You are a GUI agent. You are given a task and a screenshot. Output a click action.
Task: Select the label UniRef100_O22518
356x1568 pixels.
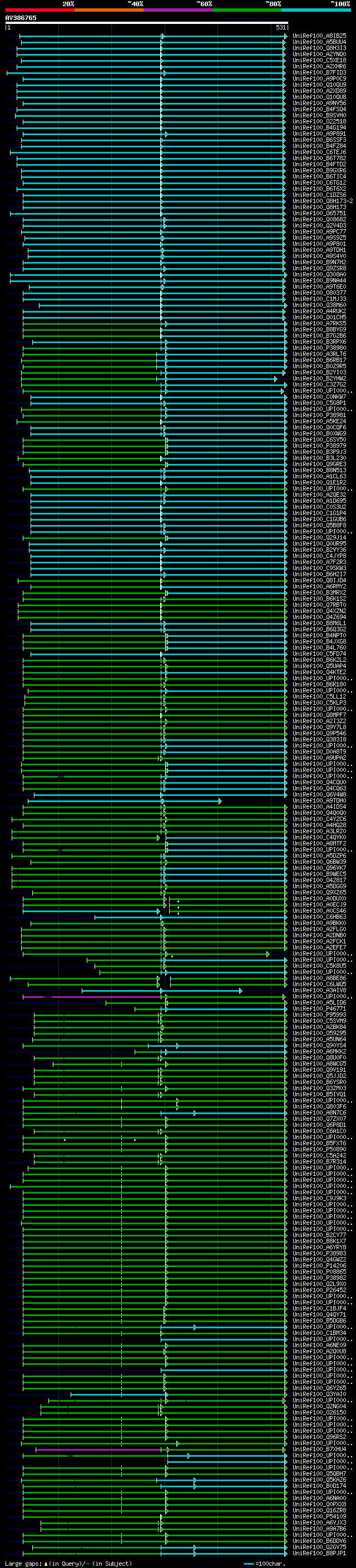(x=319, y=121)
